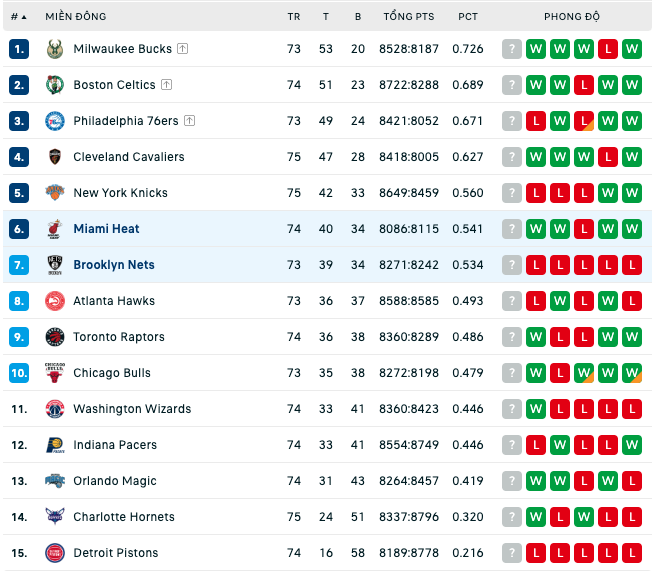Click the Cleveland Cavaliers team name

(129, 157)
